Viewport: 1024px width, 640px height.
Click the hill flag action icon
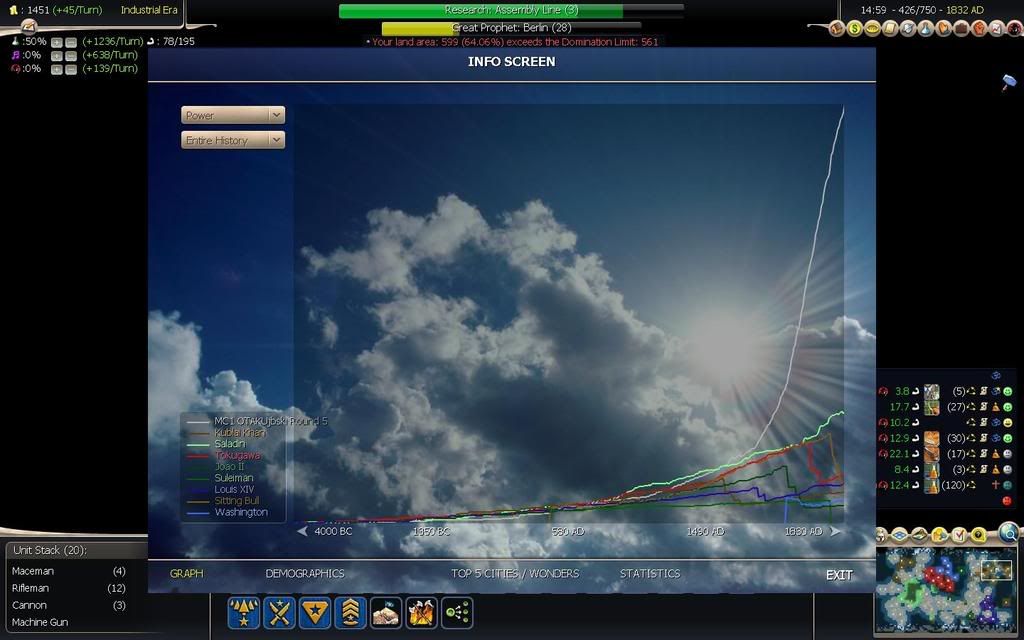(x=386, y=613)
